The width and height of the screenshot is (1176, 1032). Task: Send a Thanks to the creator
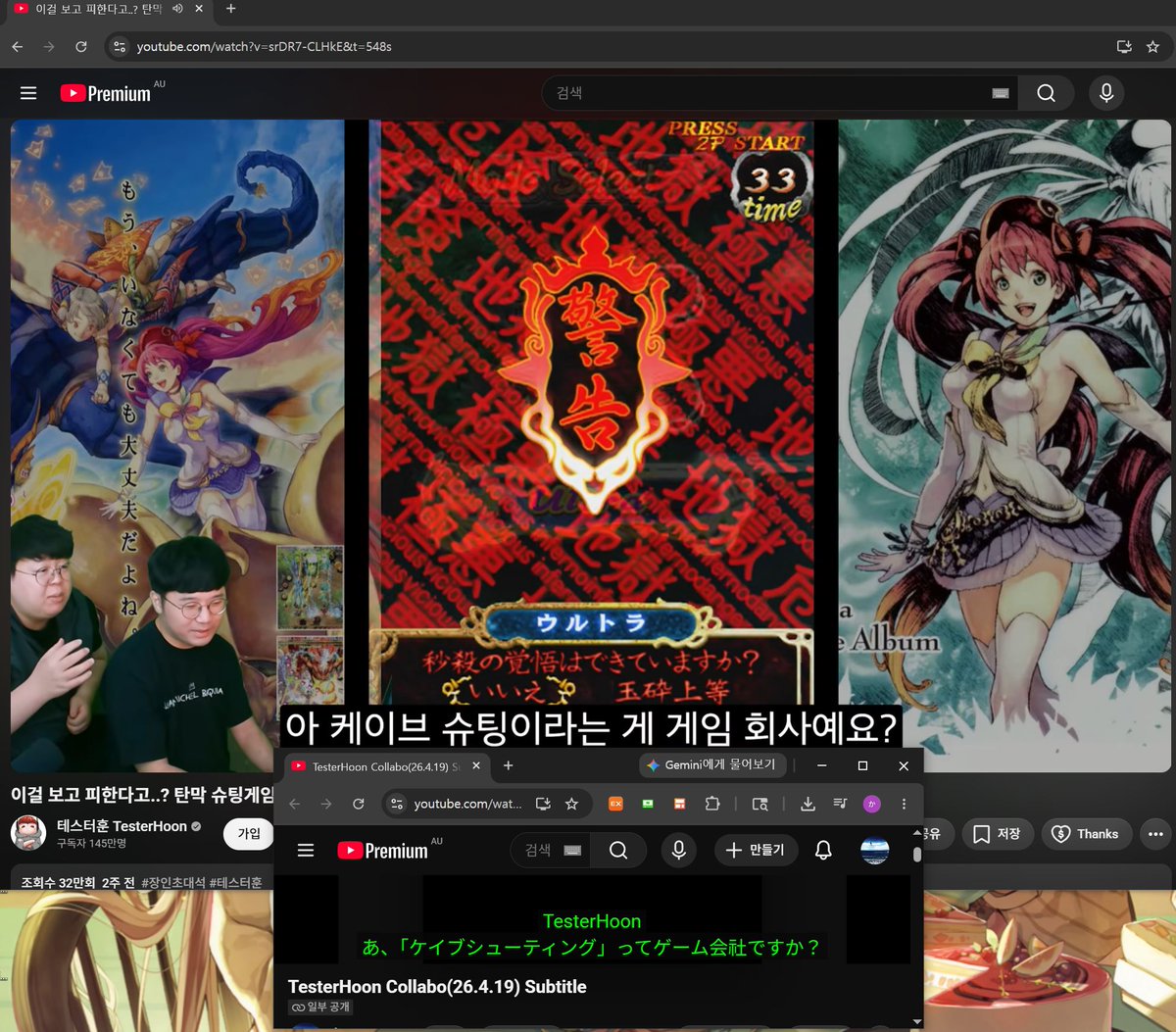click(1086, 834)
